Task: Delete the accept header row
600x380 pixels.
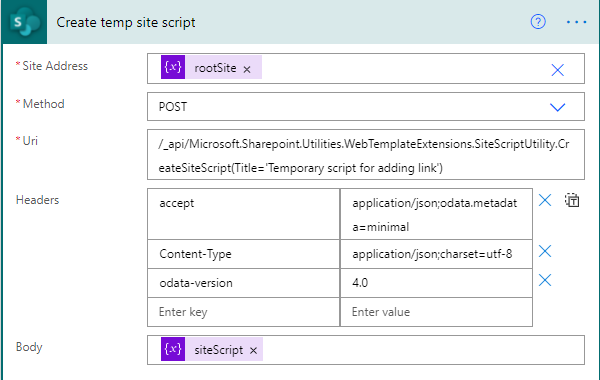Action: click(545, 200)
